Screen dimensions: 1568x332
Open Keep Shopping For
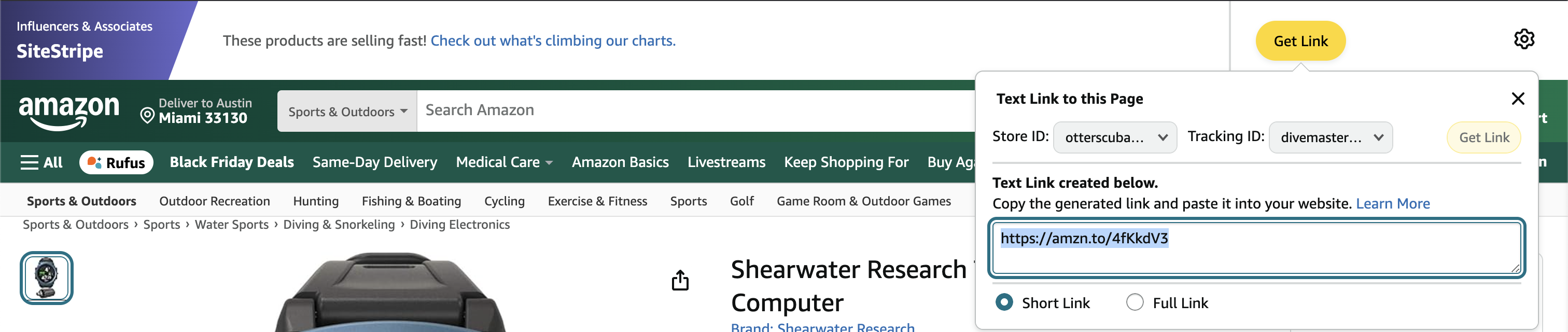[846, 163]
